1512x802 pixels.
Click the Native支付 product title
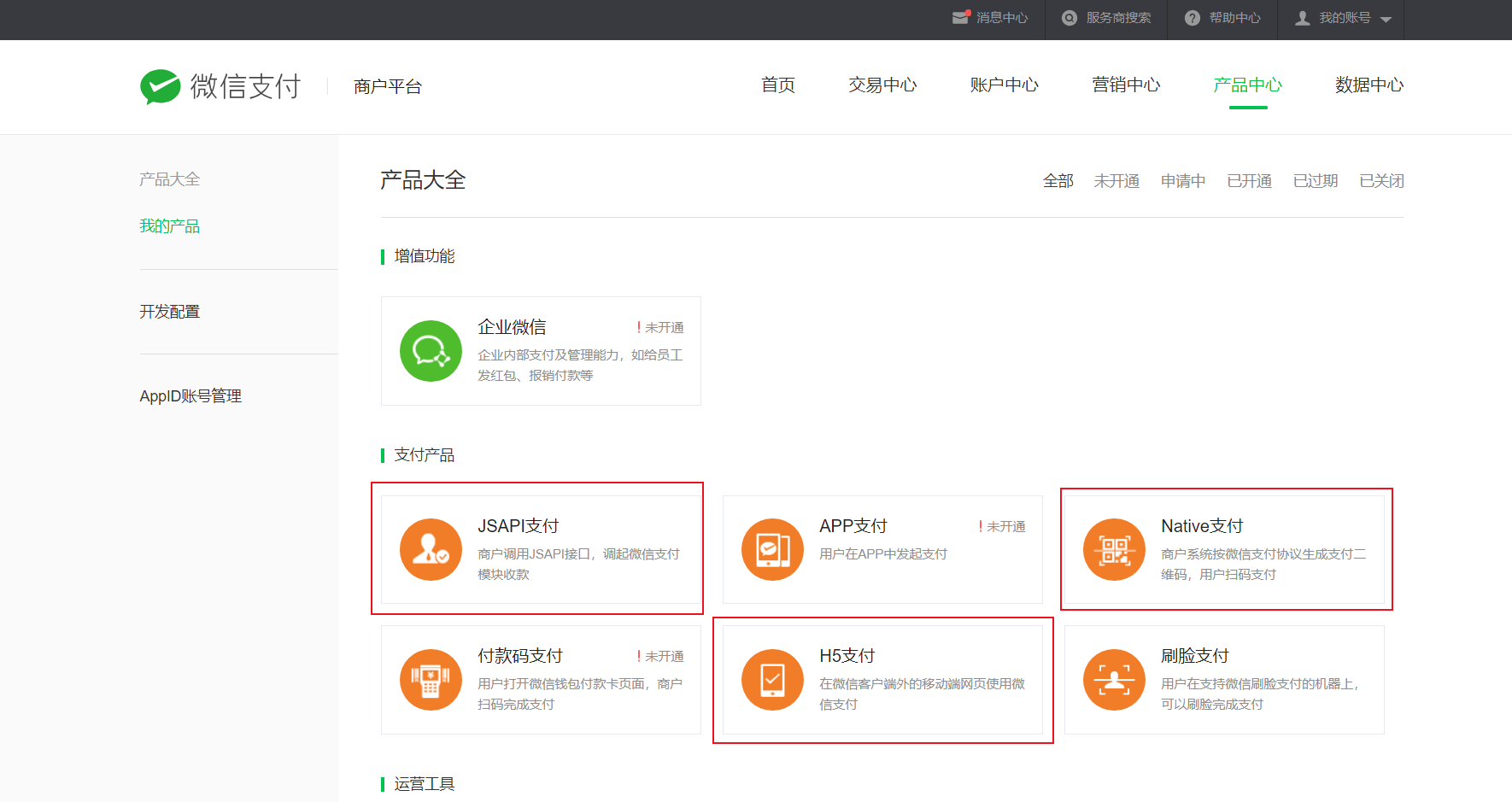coord(1202,526)
